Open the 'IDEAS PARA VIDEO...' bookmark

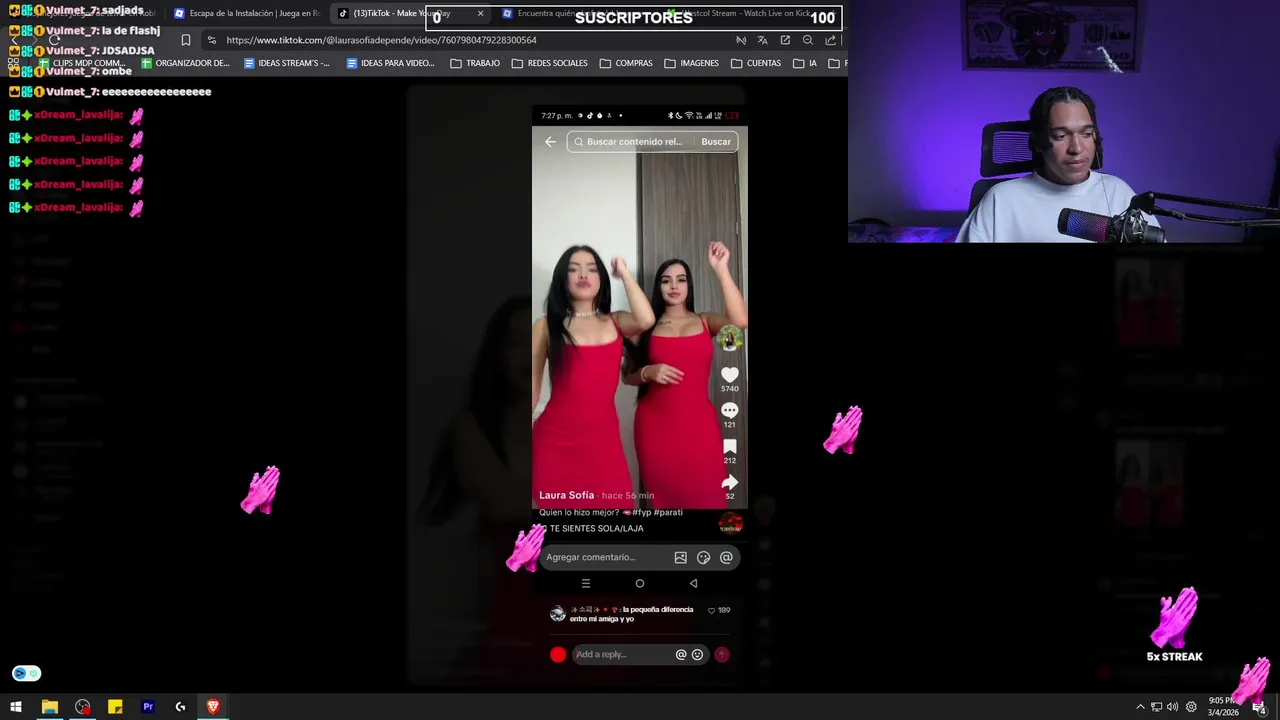point(390,63)
